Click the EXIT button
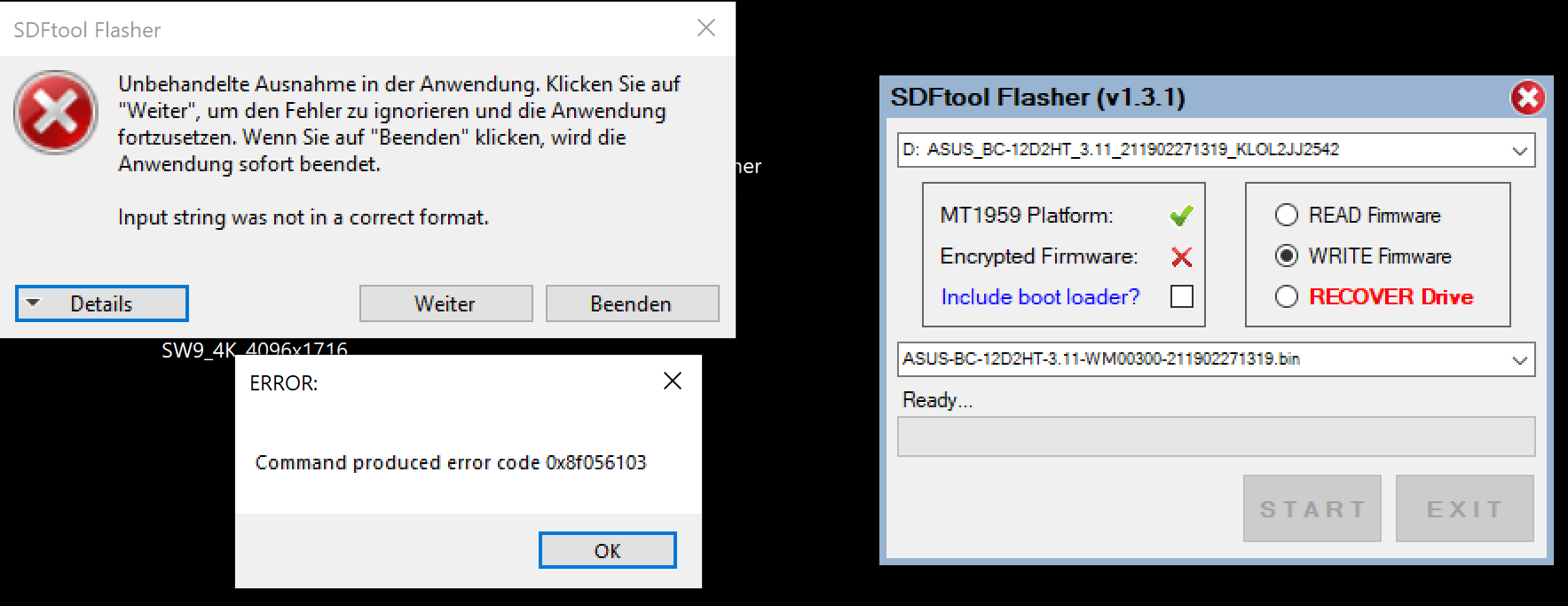The height and width of the screenshot is (606, 1568). click(x=1465, y=508)
